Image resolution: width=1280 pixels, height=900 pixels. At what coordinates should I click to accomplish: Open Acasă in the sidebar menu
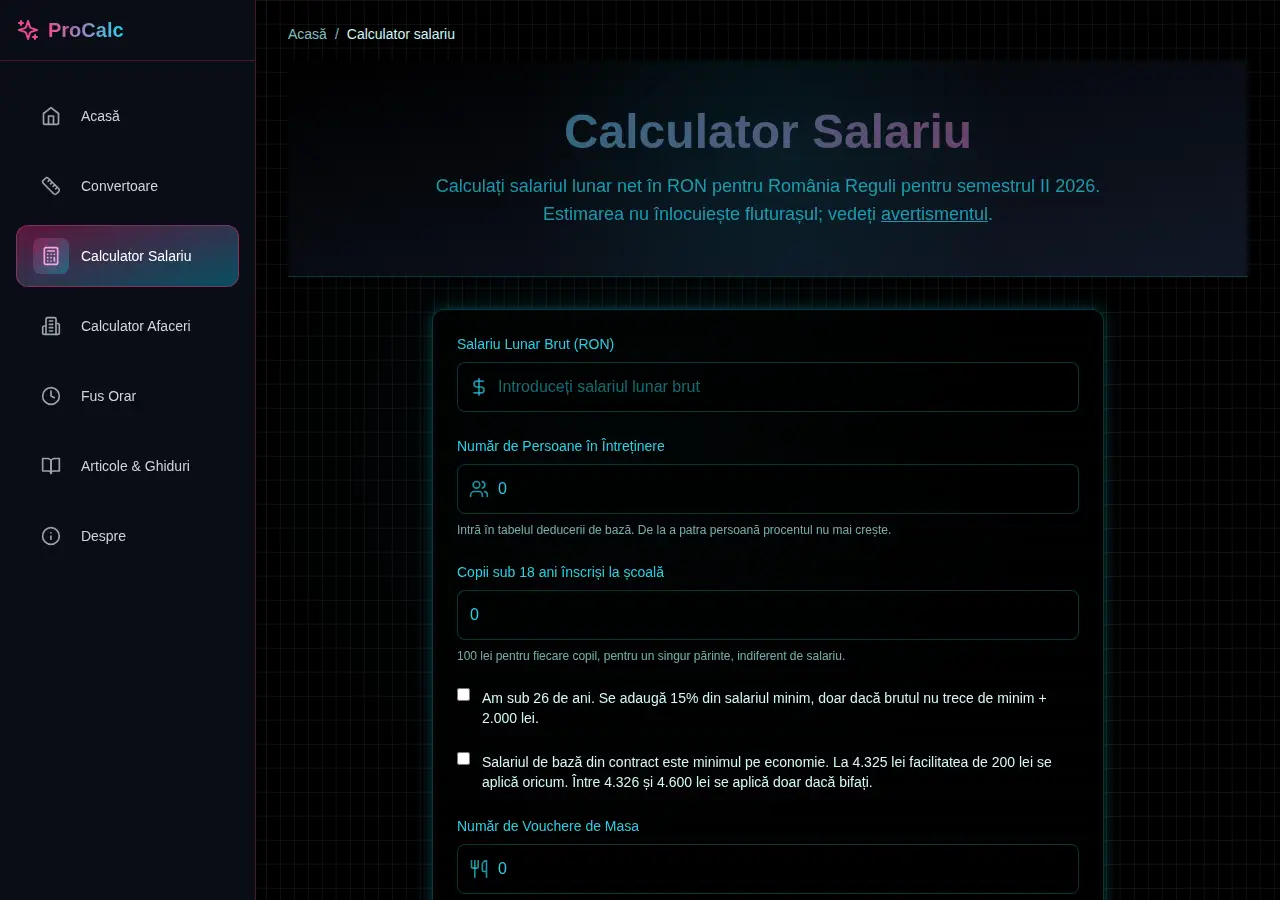(127, 116)
